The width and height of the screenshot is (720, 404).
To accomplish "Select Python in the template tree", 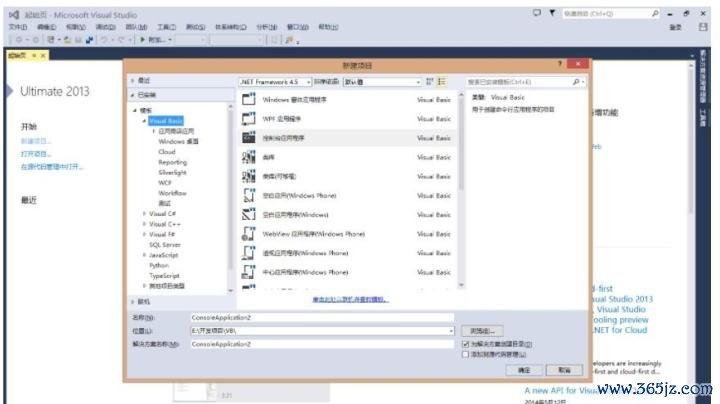I will pyautogui.click(x=159, y=265).
